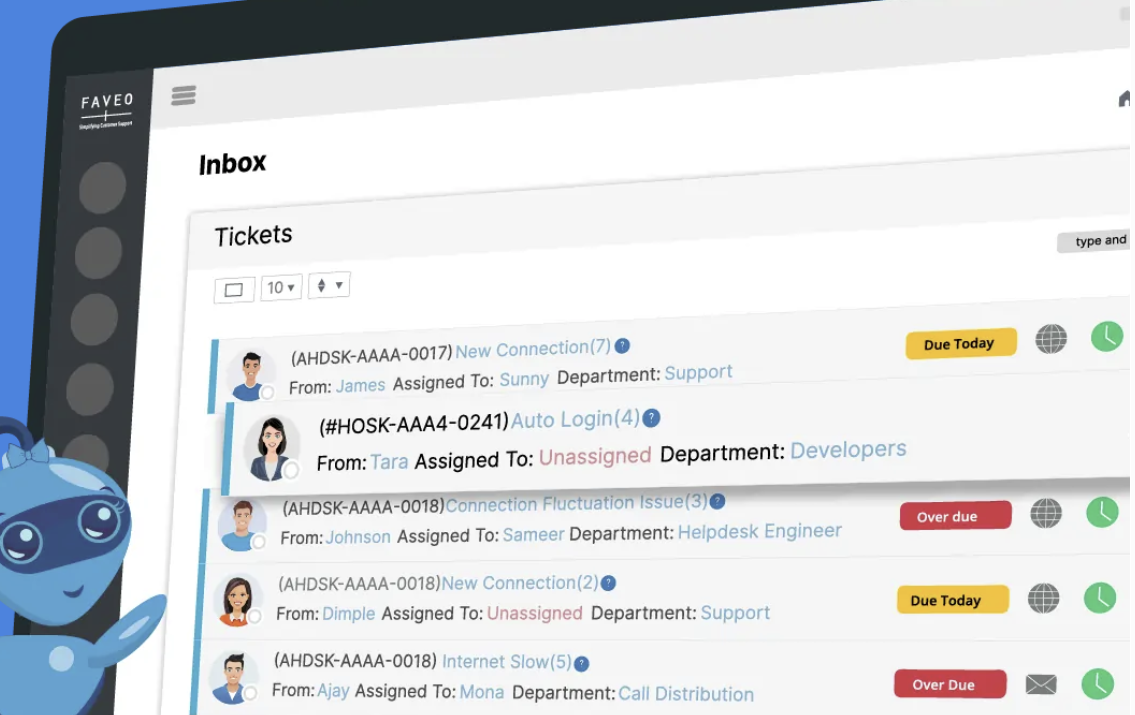Click envelope icon in Ajay ticket row

click(x=1041, y=684)
